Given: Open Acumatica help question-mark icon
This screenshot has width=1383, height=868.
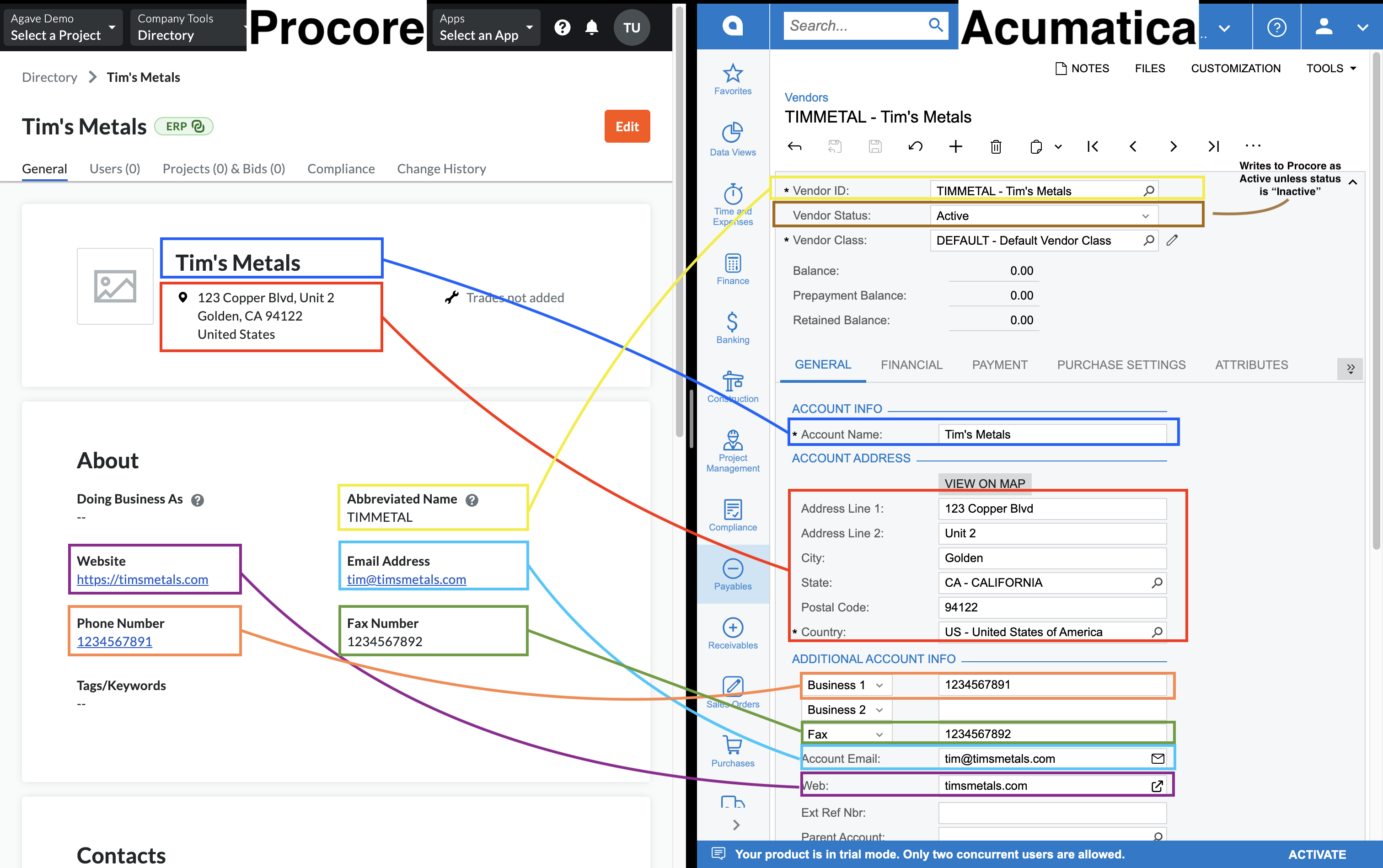Looking at the screenshot, I should pos(1276,27).
